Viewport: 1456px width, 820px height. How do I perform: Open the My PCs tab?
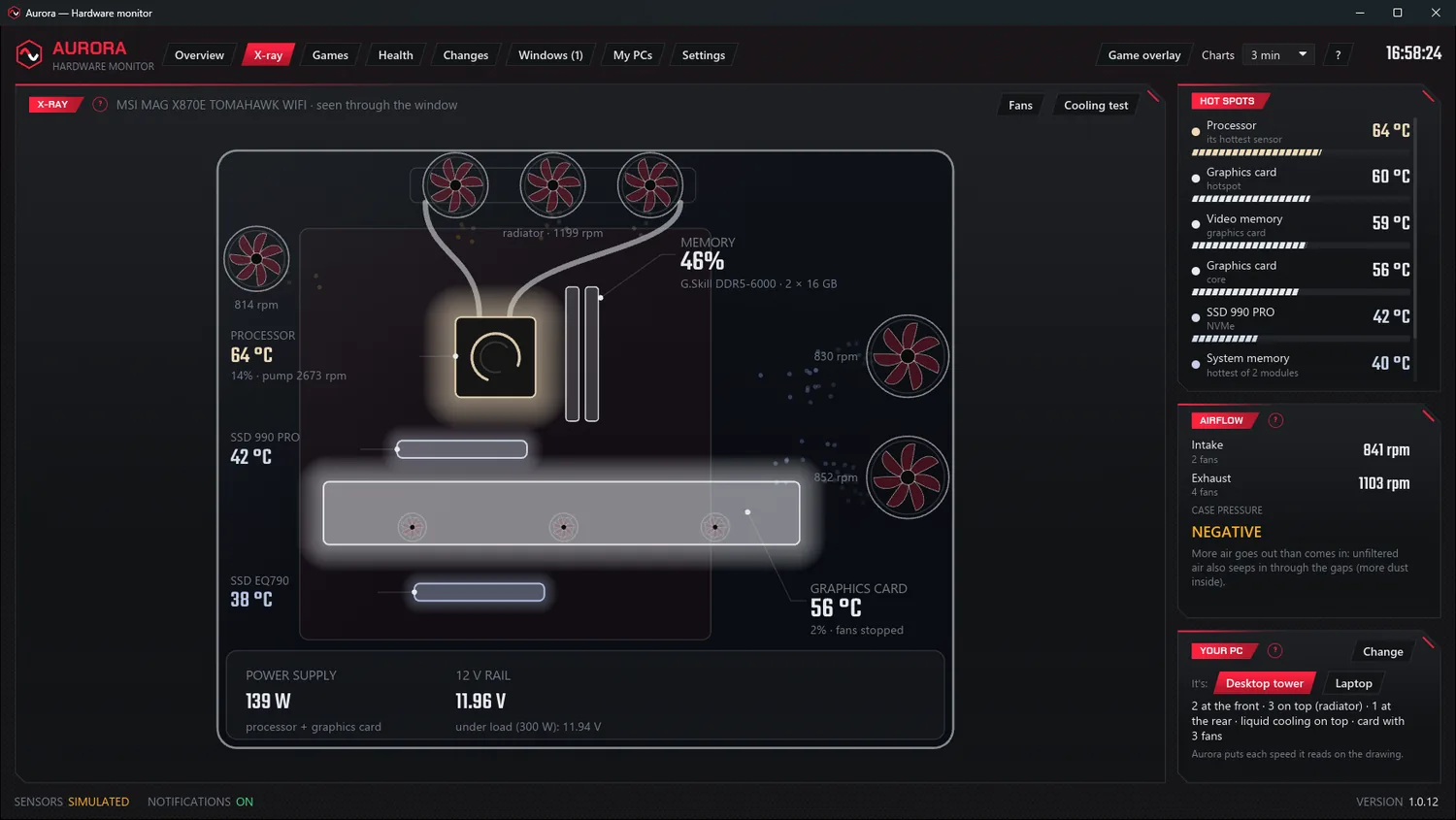click(x=633, y=55)
